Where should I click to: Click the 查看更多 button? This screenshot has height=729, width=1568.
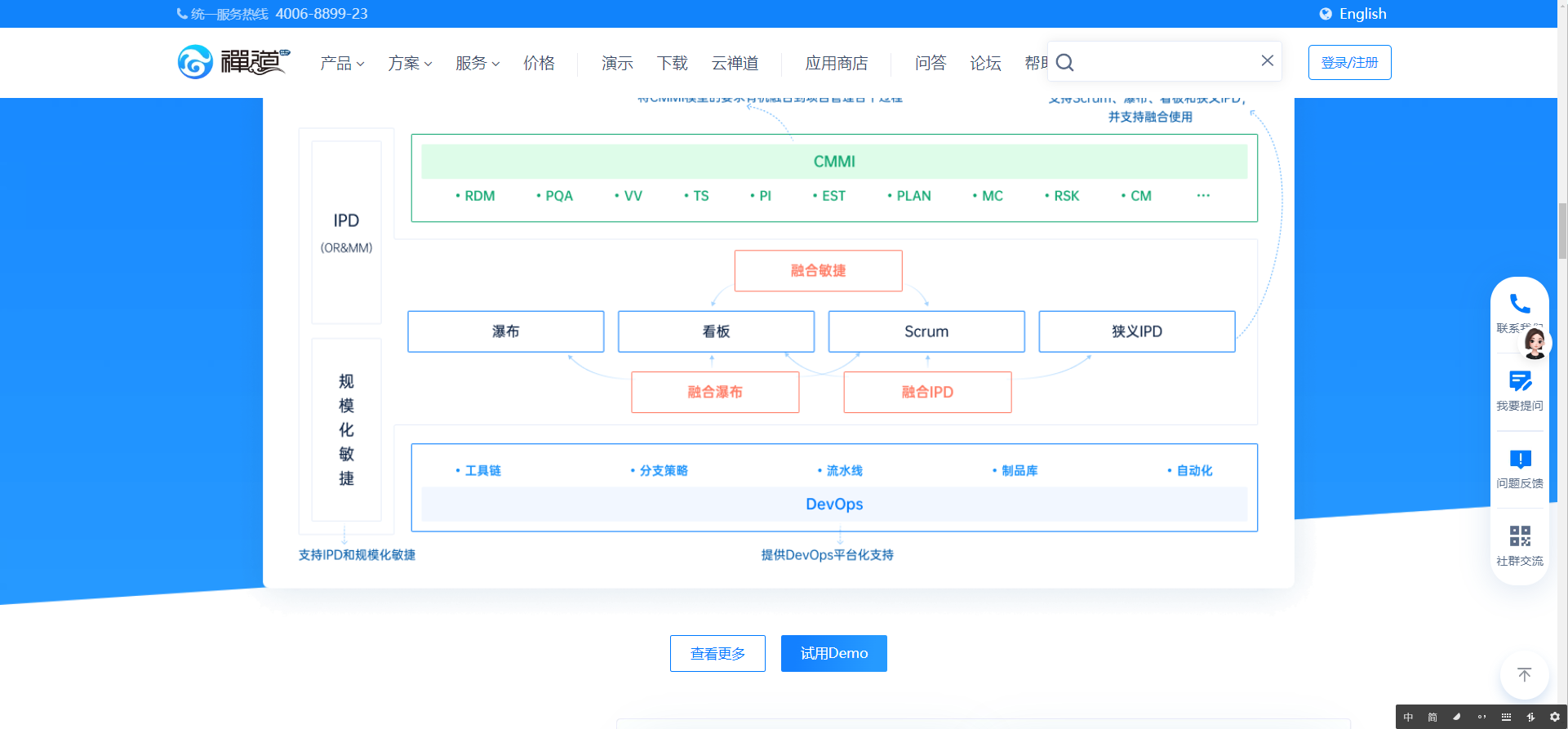tap(717, 653)
